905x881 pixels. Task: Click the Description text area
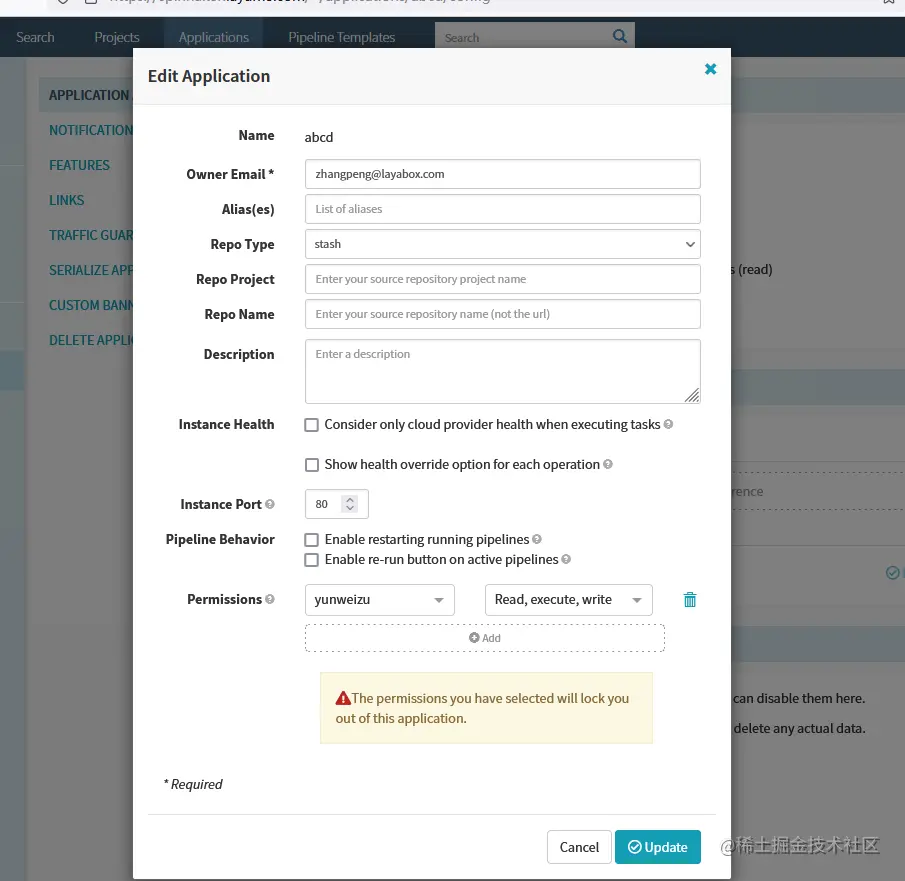click(503, 371)
